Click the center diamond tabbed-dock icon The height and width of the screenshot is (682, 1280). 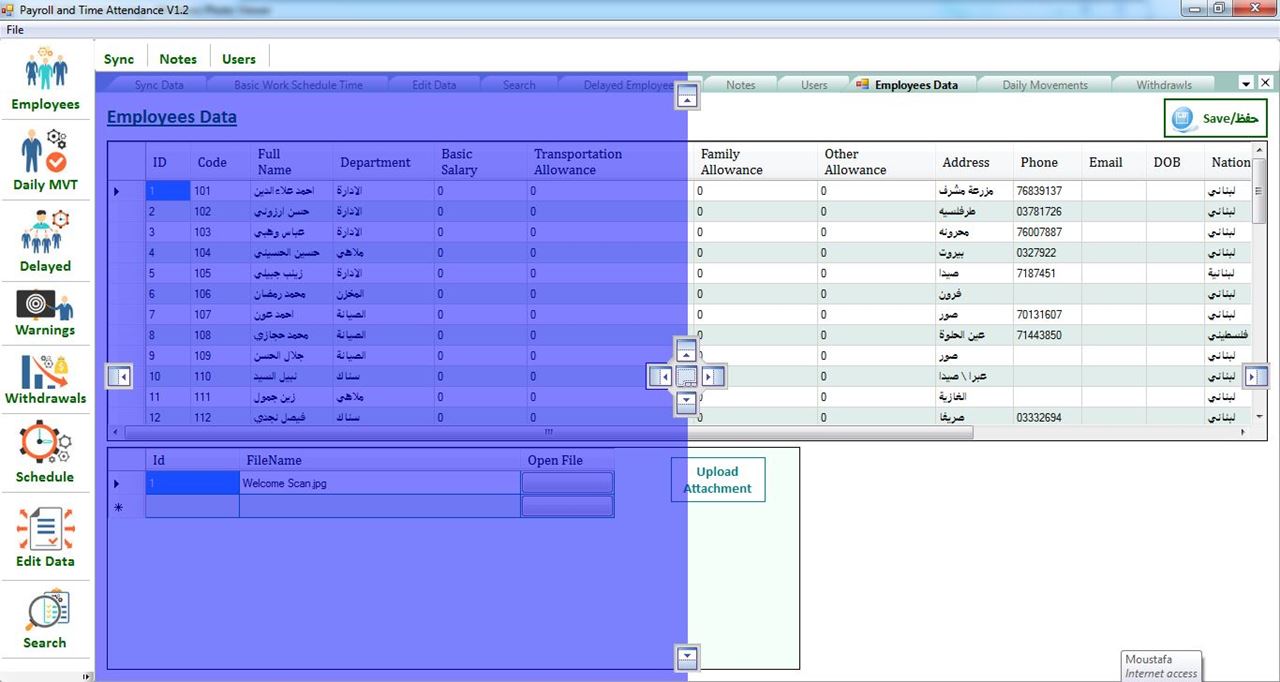click(x=686, y=377)
